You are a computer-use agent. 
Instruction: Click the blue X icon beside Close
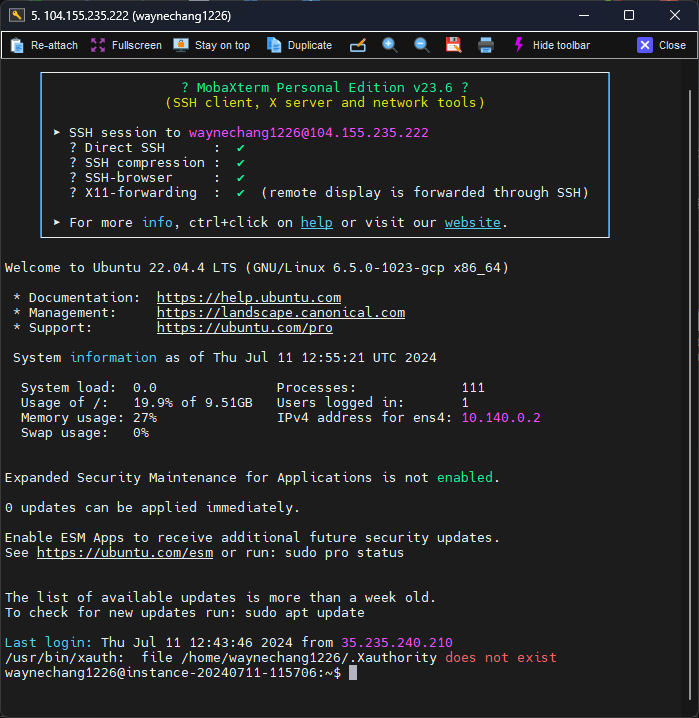645,45
